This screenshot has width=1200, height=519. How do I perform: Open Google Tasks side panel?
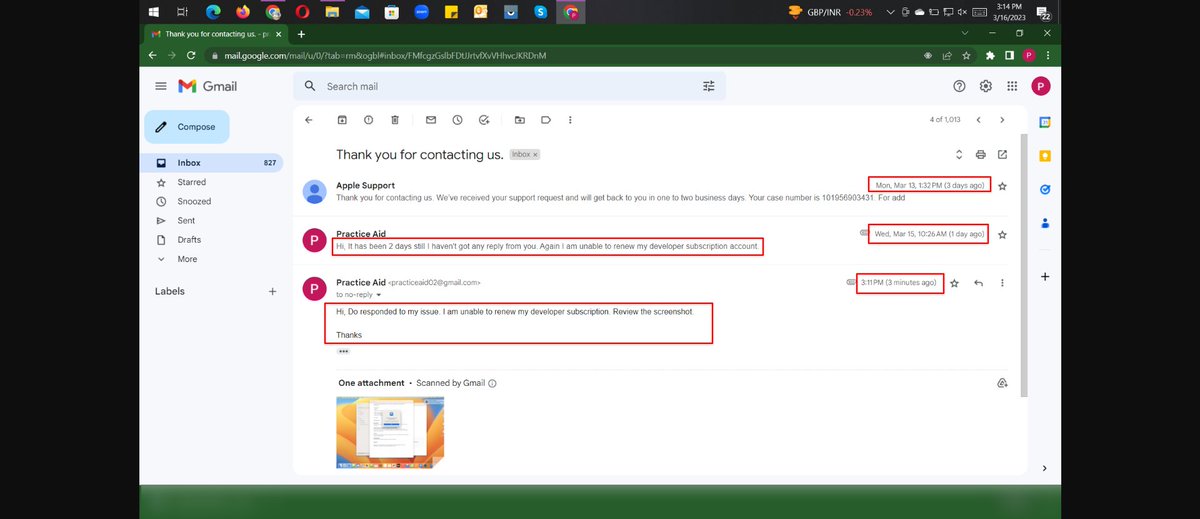tap(1044, 189)
